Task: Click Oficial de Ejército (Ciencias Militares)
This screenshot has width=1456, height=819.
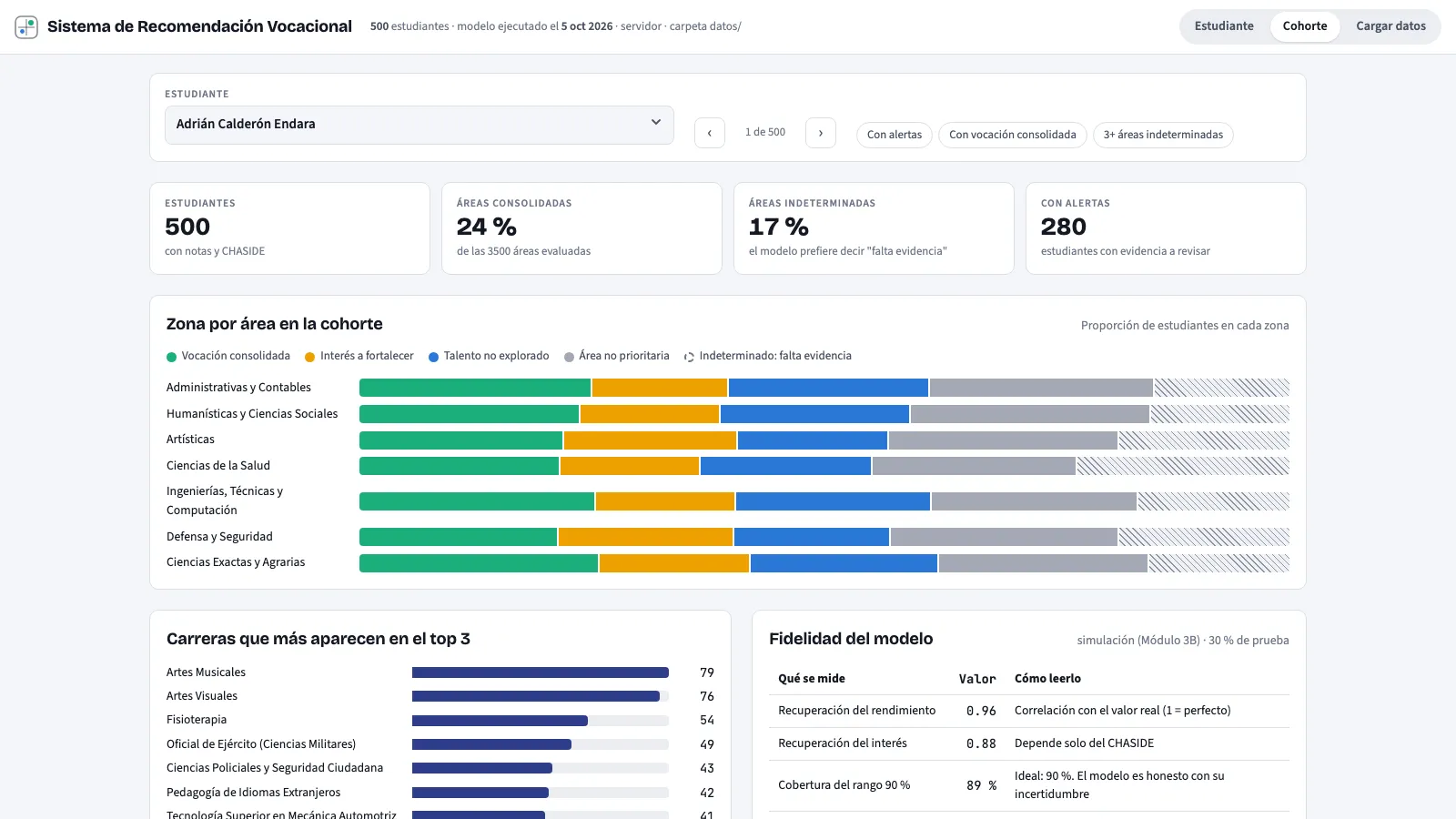Action: [x=261, y=744]
